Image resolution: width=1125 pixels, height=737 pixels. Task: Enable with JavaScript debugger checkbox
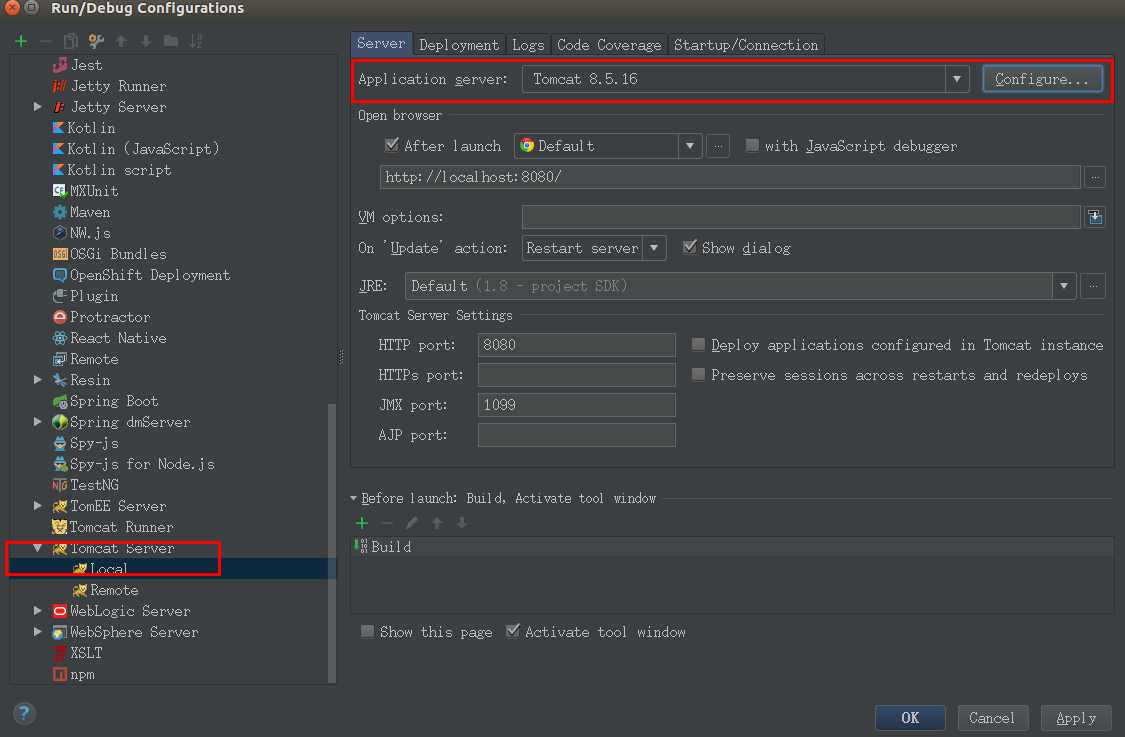point(752,146)
